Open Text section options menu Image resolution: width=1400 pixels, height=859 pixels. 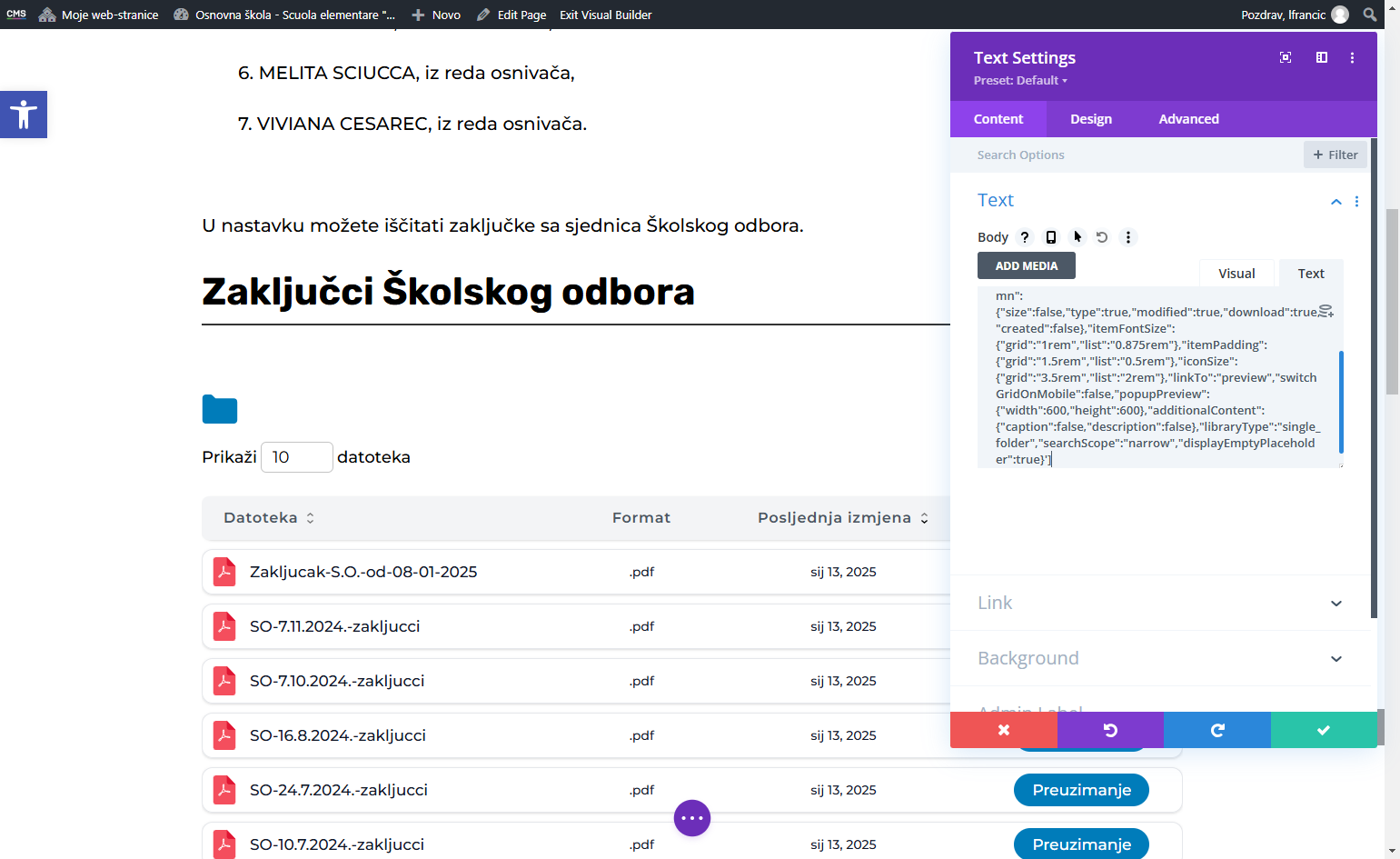1357,201
